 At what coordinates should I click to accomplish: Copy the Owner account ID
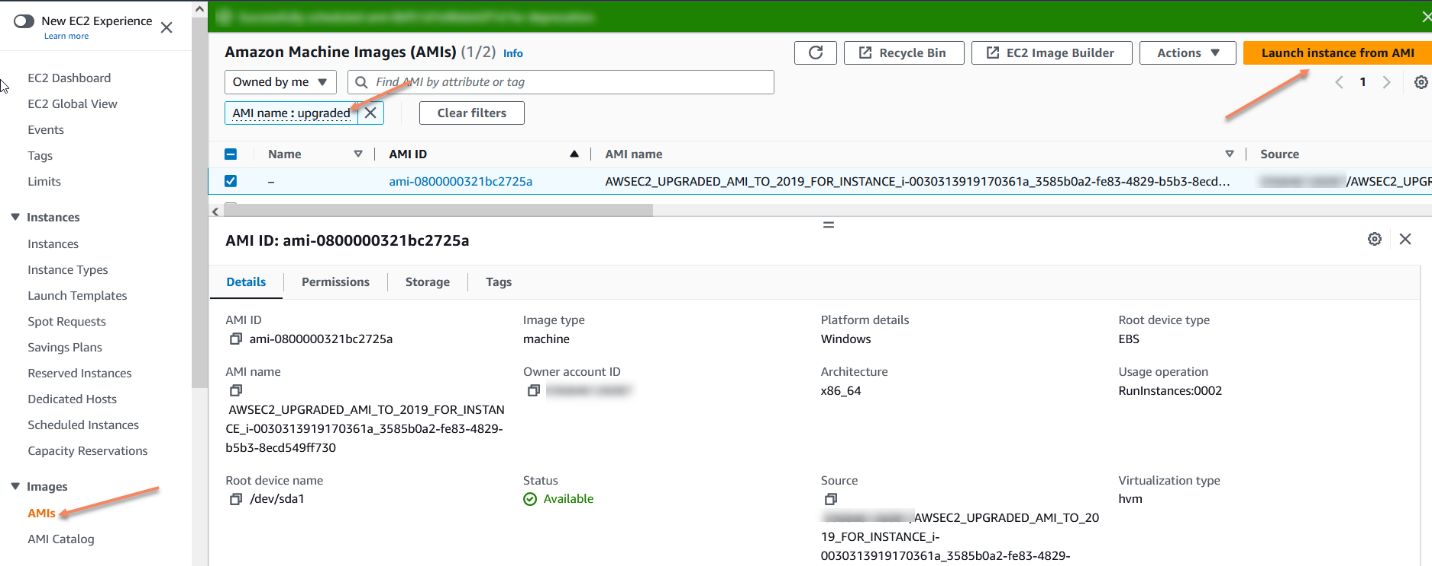[534, 390]
